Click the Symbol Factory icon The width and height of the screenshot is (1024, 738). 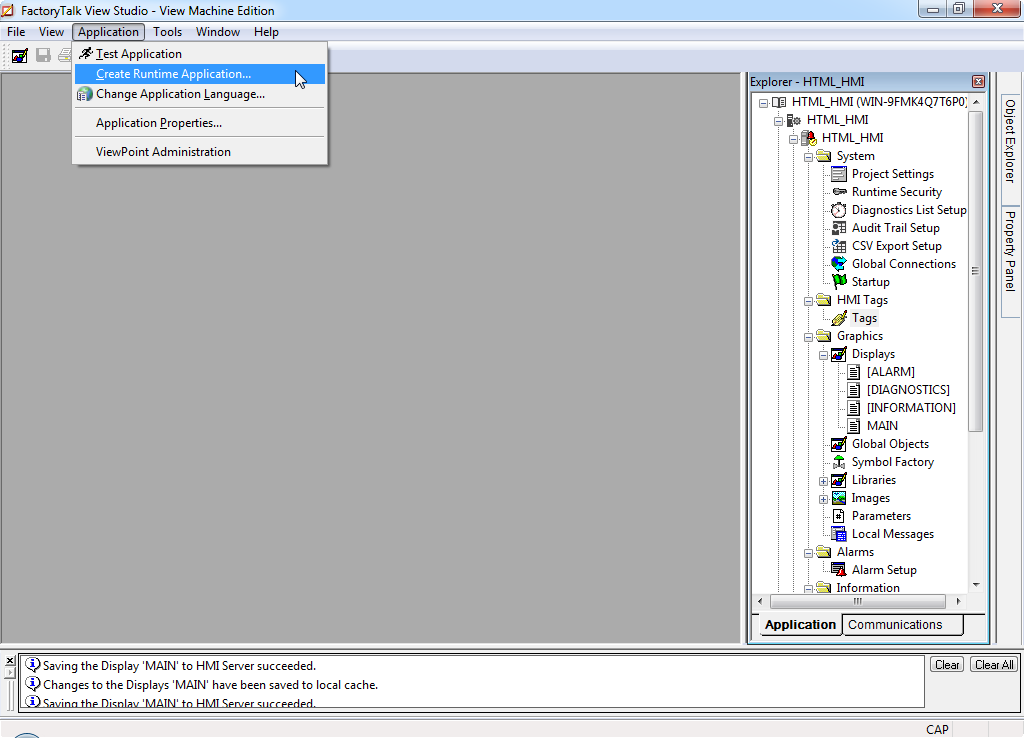[839, 462]
